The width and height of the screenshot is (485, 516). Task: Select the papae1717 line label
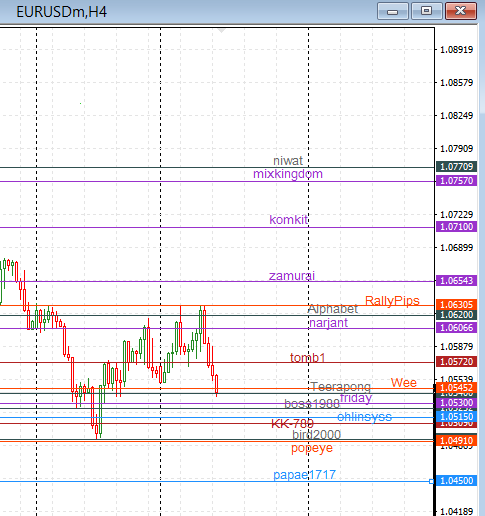point(304,475)
